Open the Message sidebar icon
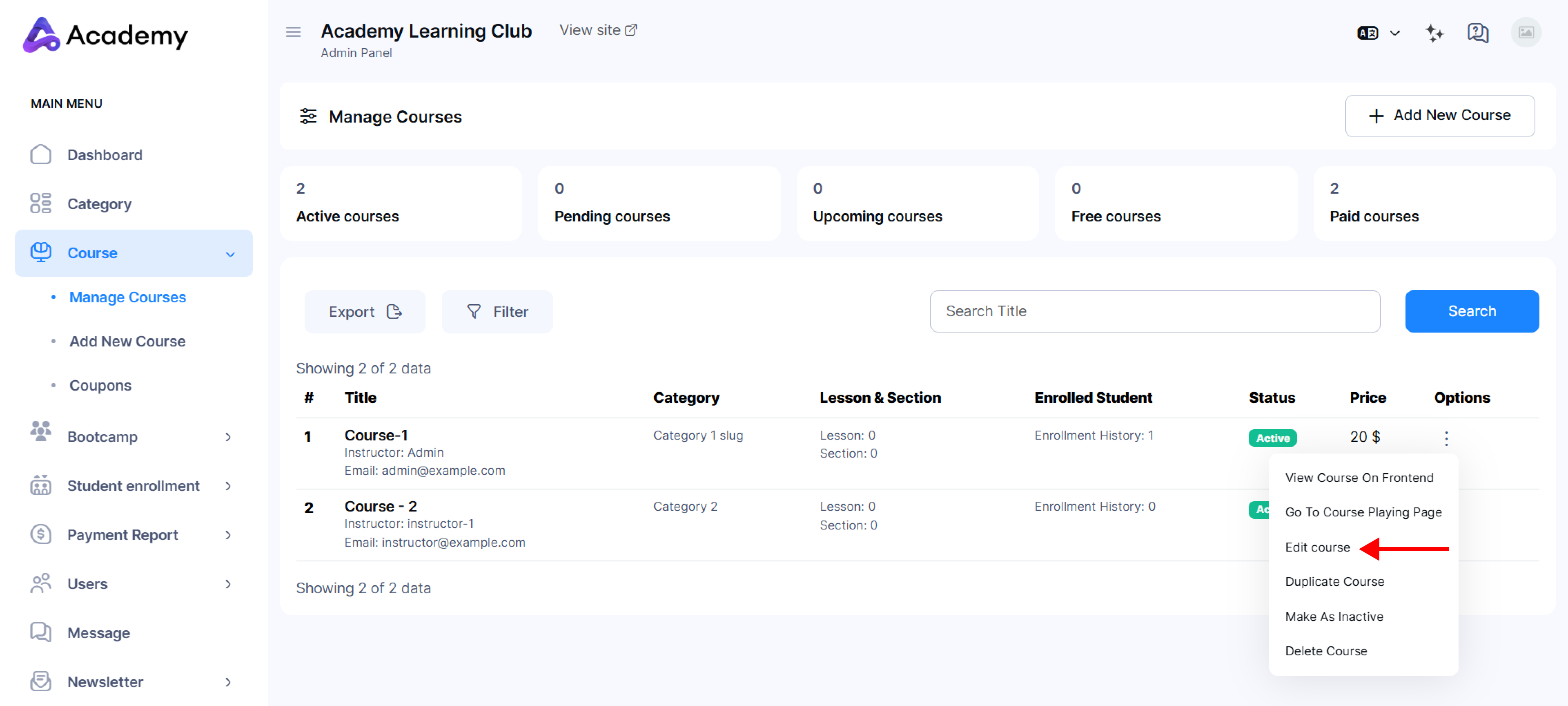This screenshot has height=706, width=1568. (41, 632)
